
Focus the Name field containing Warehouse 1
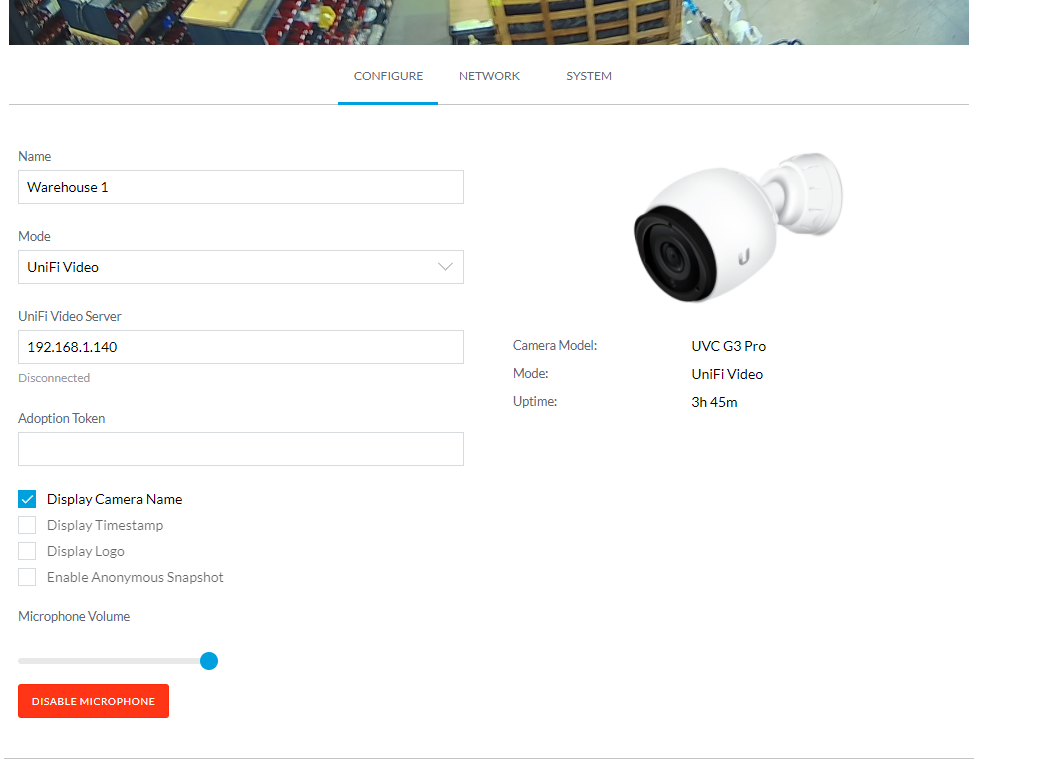click(240, 187)
